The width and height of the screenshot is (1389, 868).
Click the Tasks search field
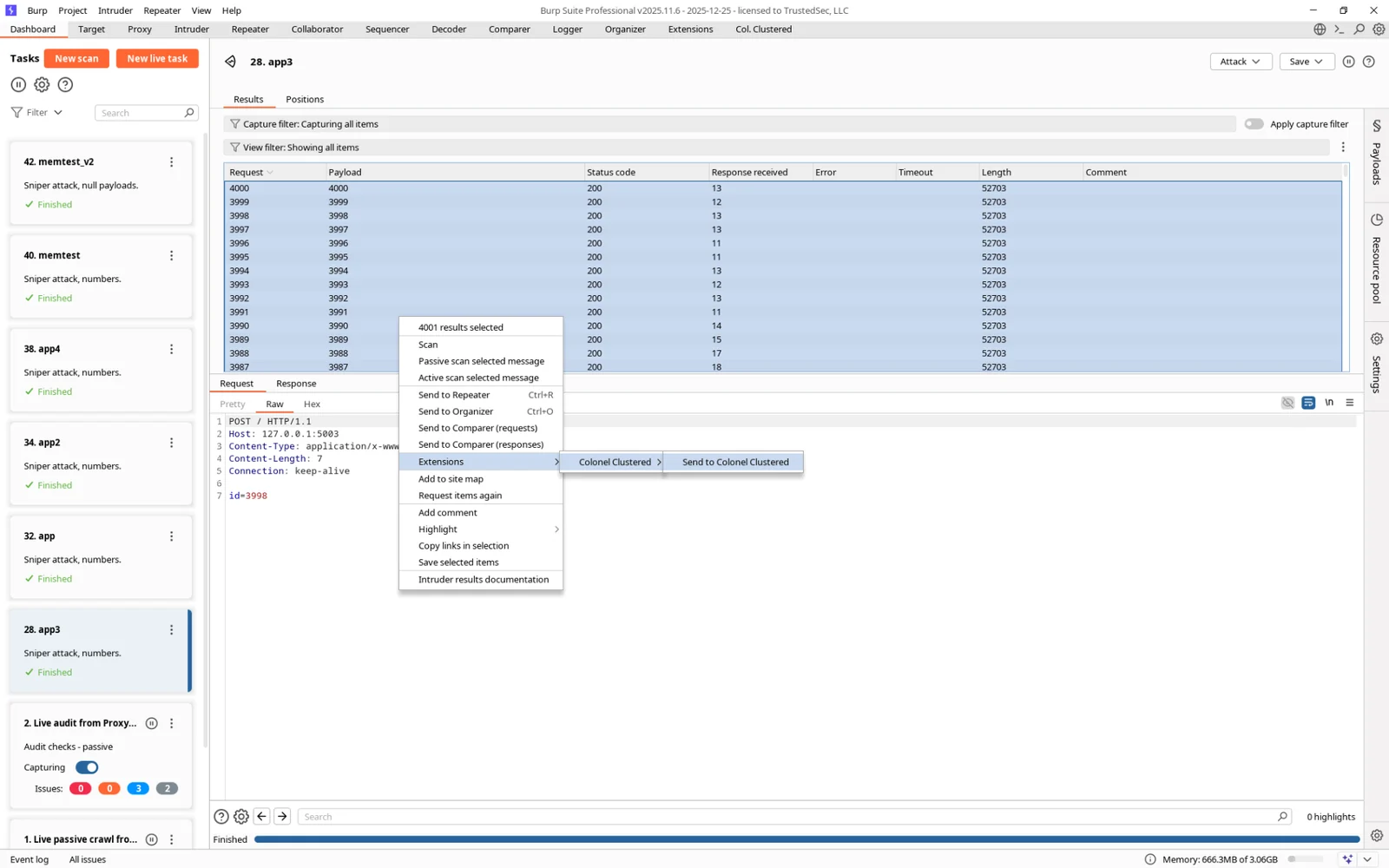(x=146, y=113)
